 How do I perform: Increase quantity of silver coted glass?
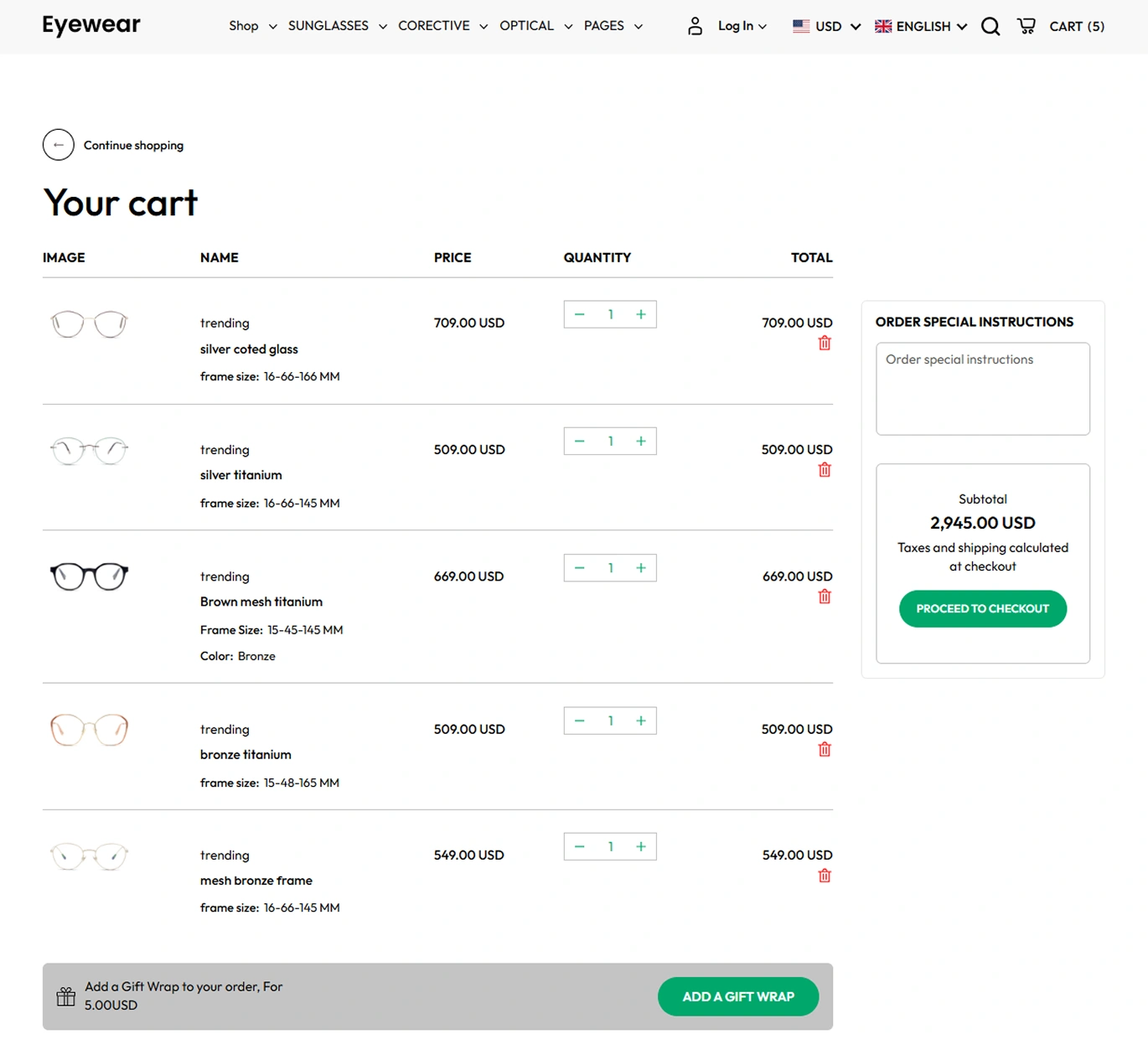tap(641, 314)
